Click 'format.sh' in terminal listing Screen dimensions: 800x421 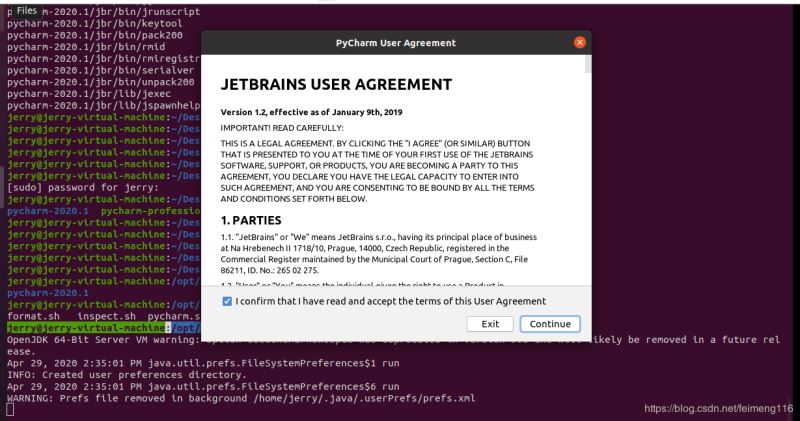pyautogui.click(x=33, y=316)
